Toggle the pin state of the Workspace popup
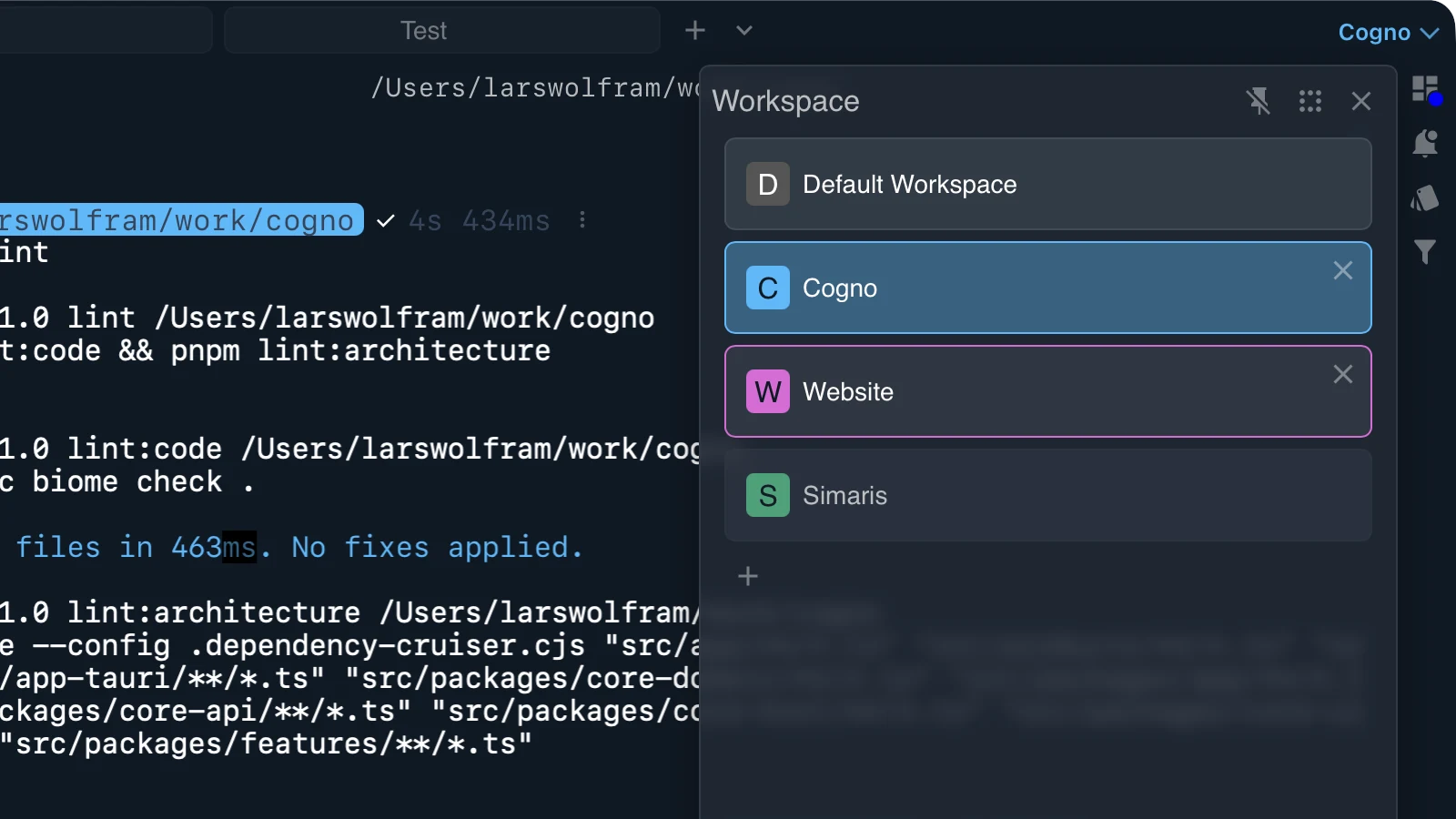Screen dimensions: 1456x819 (x=1260, y=102)
